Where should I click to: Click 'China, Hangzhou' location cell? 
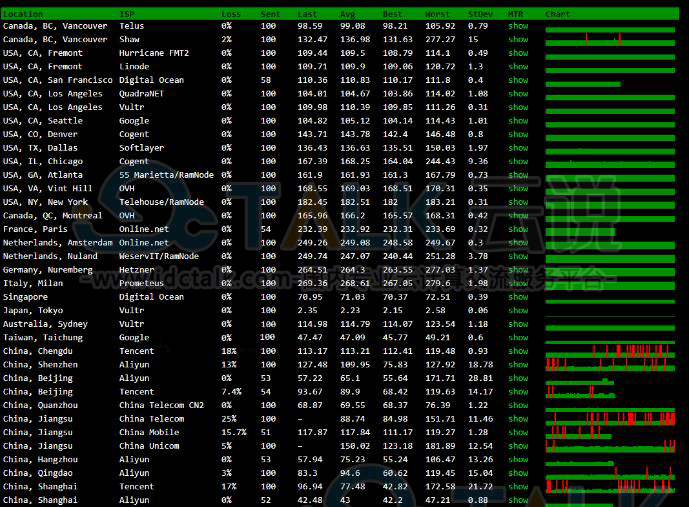click(40, 459)
